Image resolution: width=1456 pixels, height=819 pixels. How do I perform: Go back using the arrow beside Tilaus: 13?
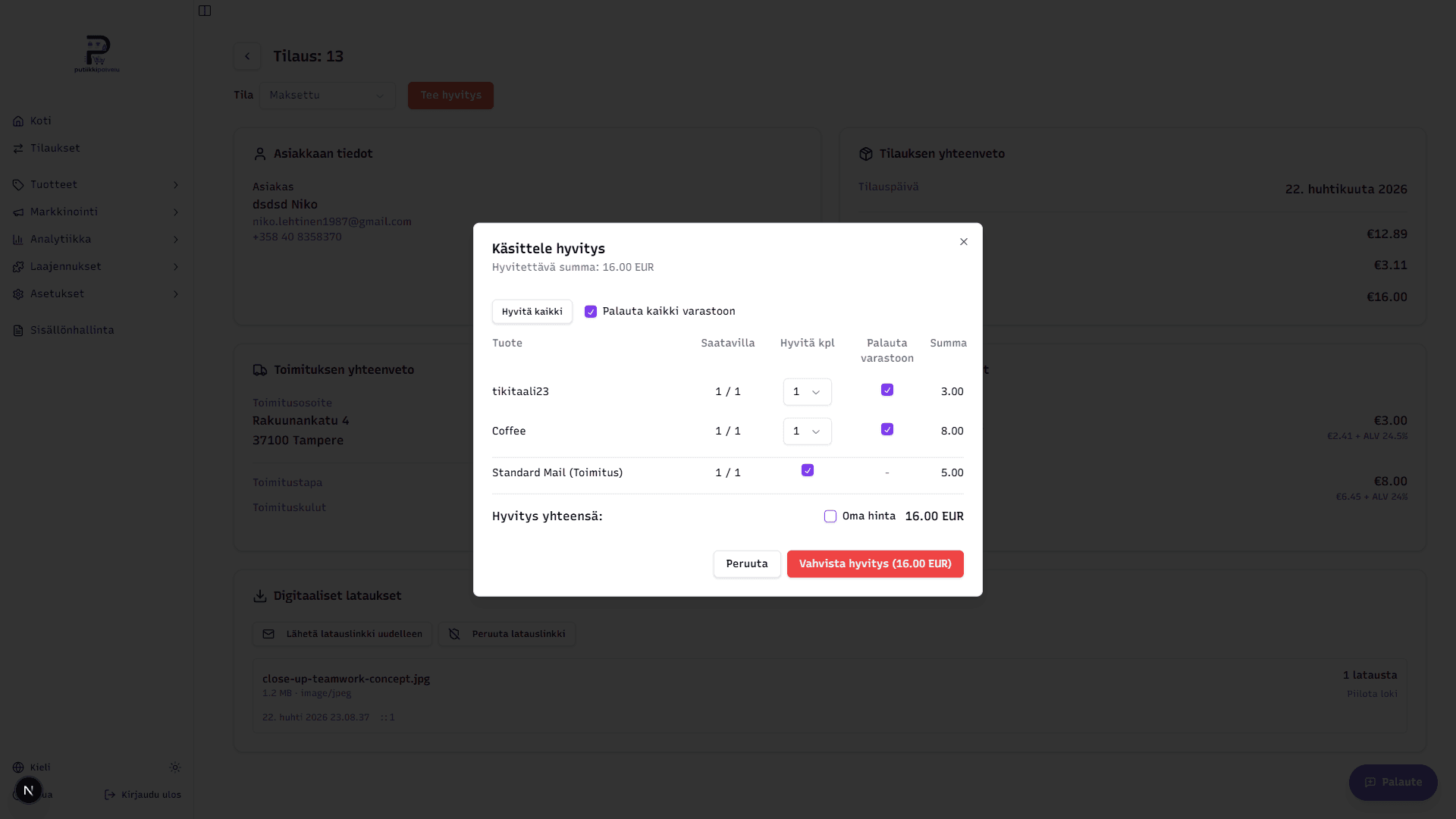247,56
